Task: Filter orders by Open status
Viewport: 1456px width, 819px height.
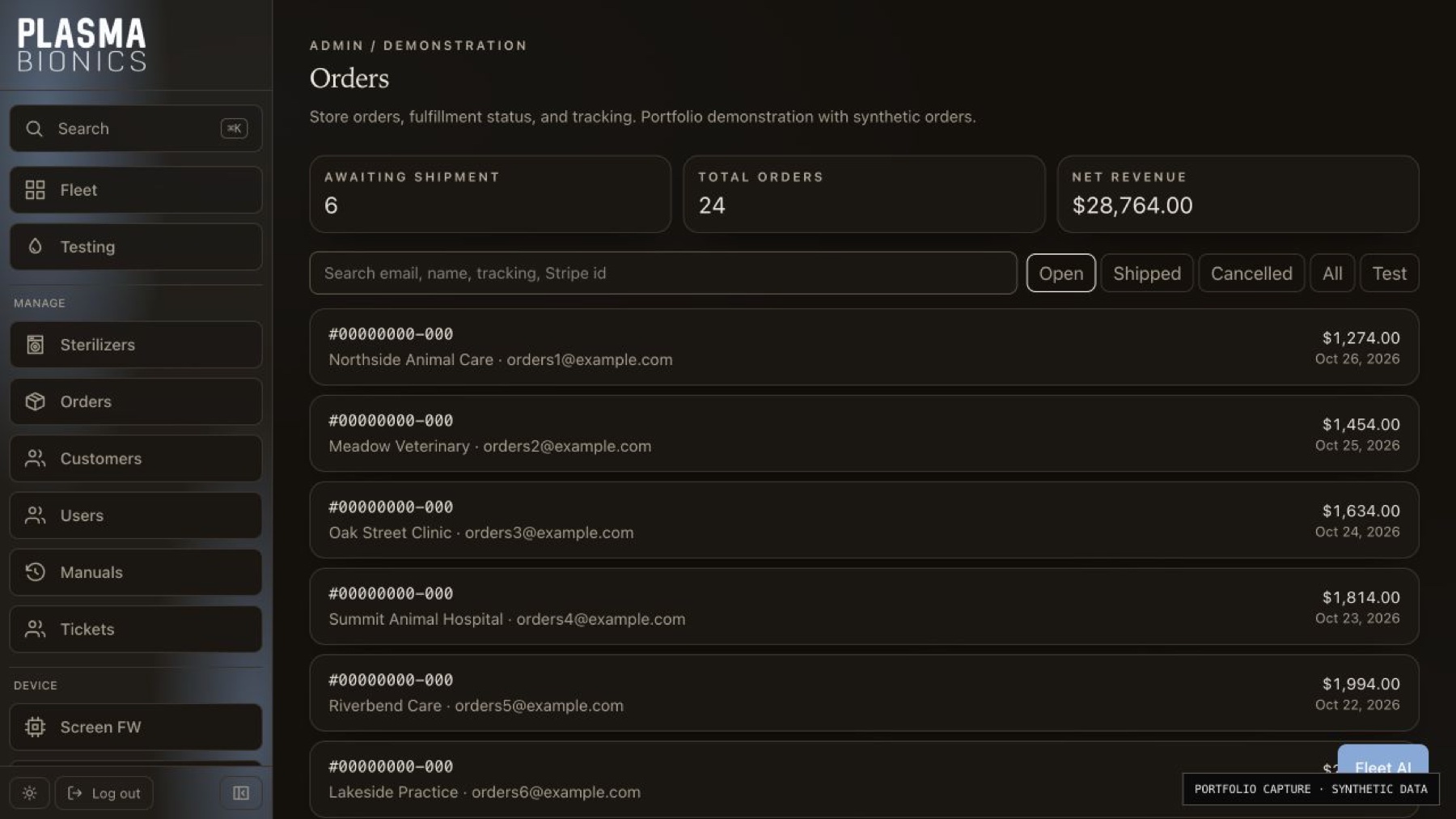Action: [1060, 274]
